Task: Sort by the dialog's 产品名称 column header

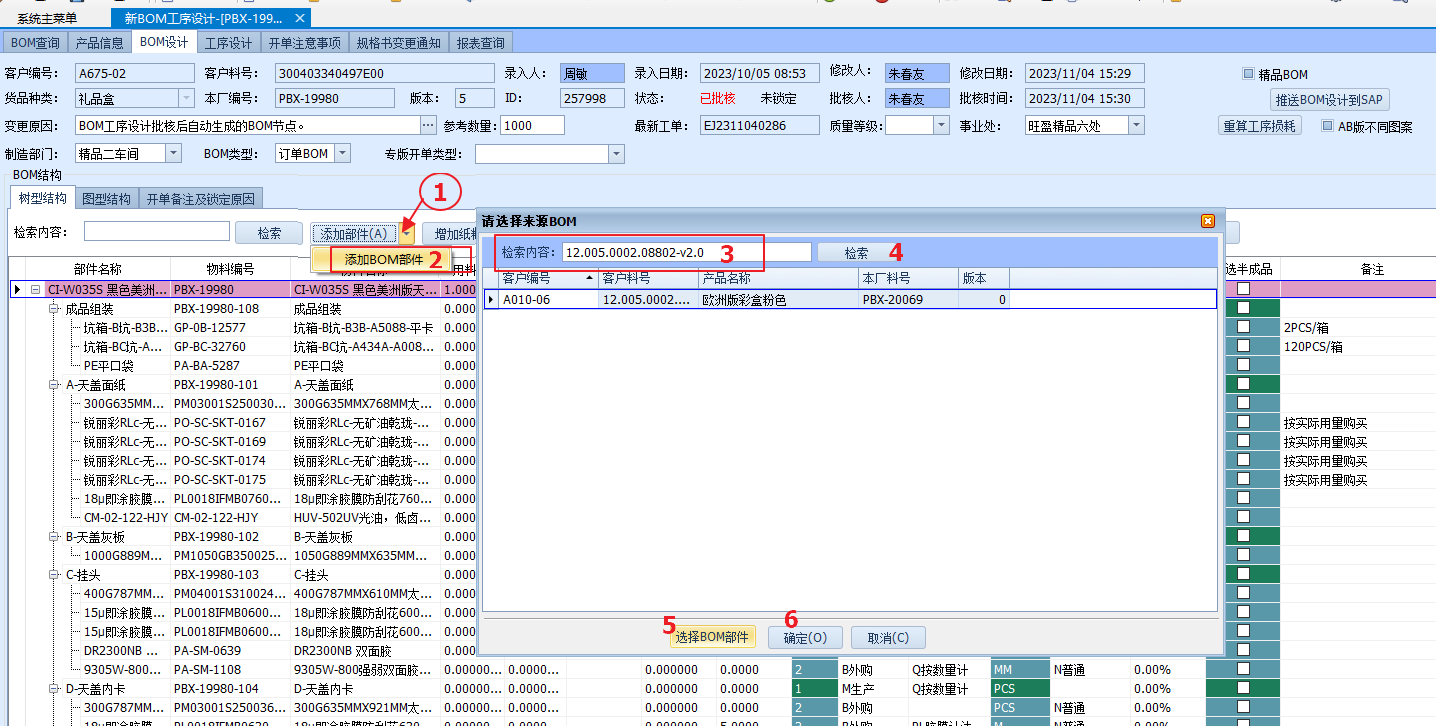Action: [x=778, y=278]
